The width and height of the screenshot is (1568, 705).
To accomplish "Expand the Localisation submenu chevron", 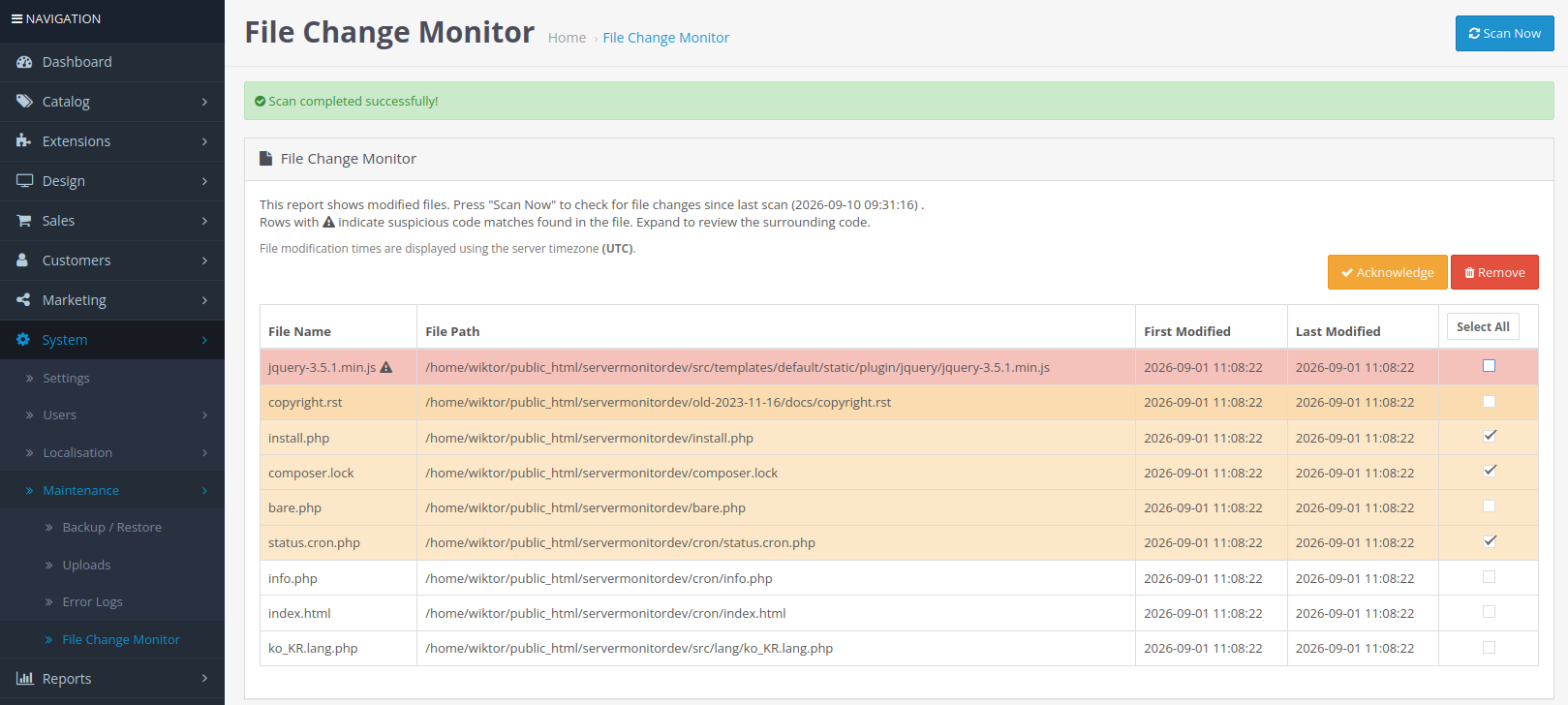I will 204,453.
